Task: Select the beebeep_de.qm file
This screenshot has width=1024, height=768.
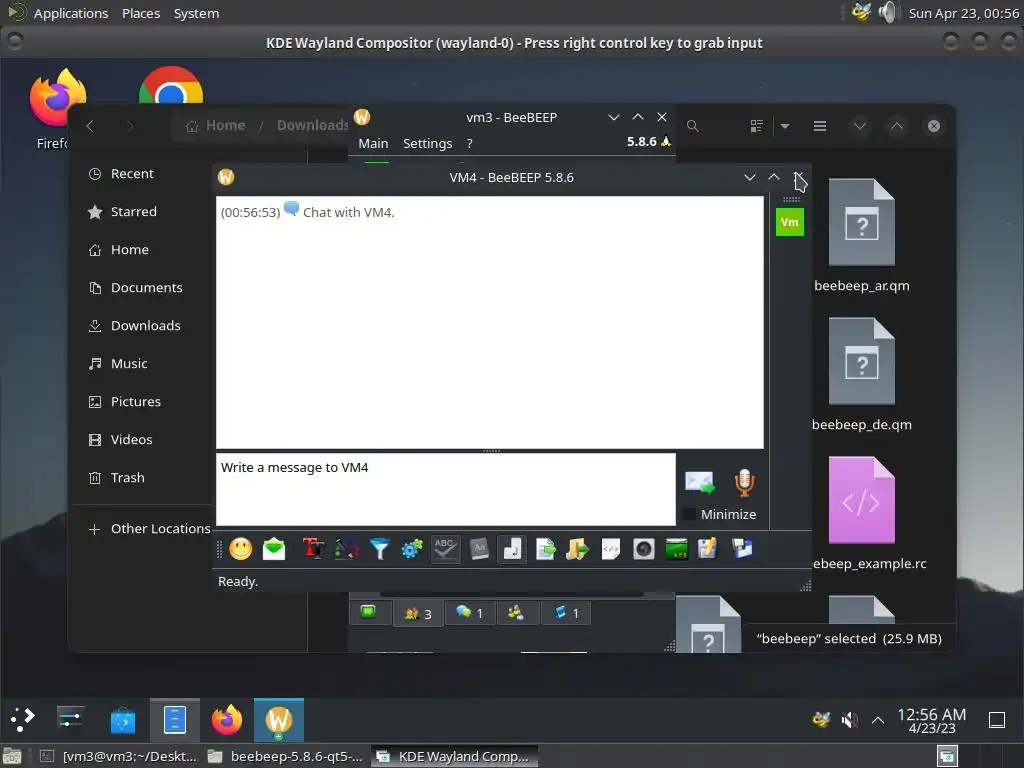Action: (861, 376)
